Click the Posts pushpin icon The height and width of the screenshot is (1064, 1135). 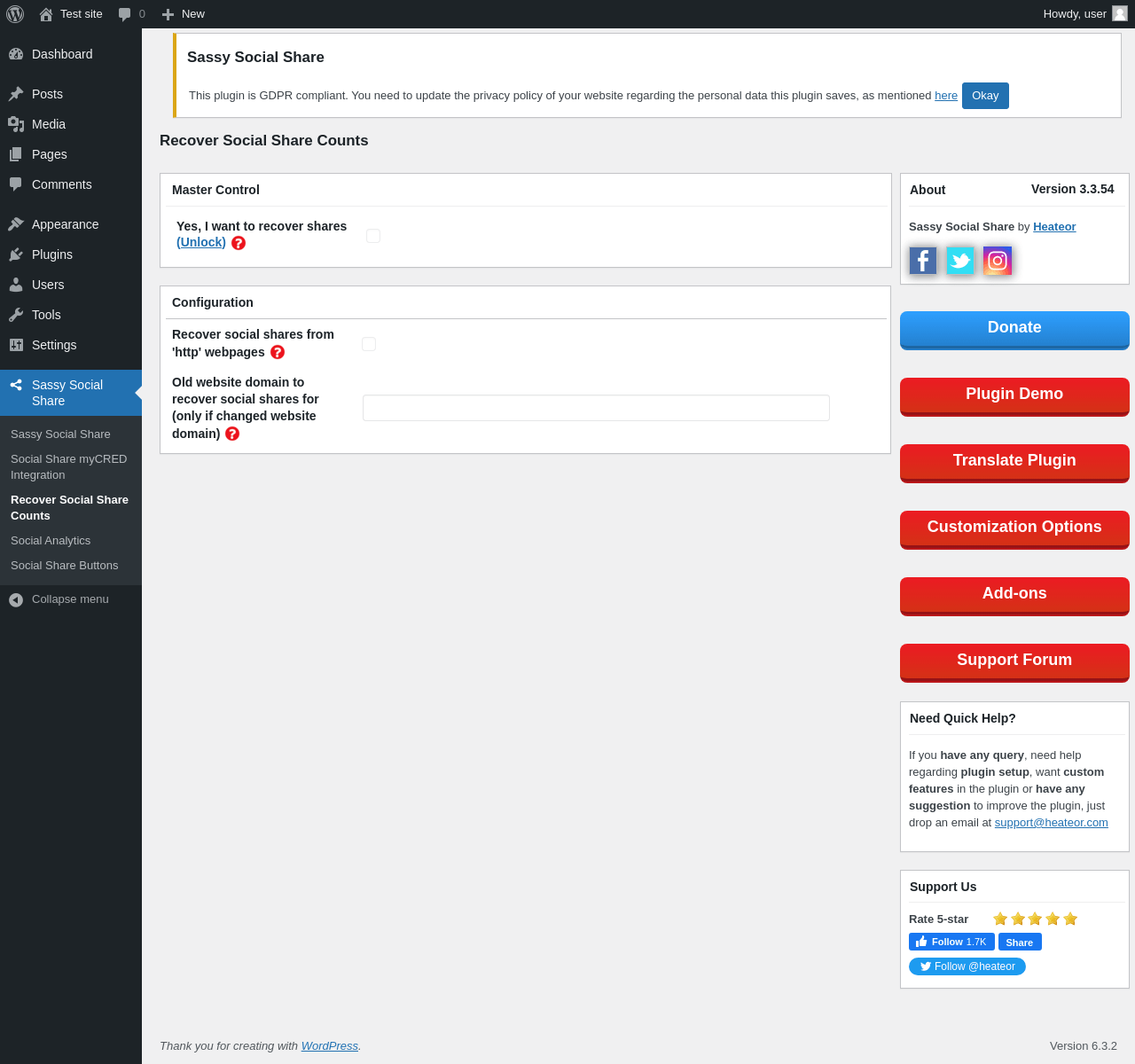coord(16,94)
